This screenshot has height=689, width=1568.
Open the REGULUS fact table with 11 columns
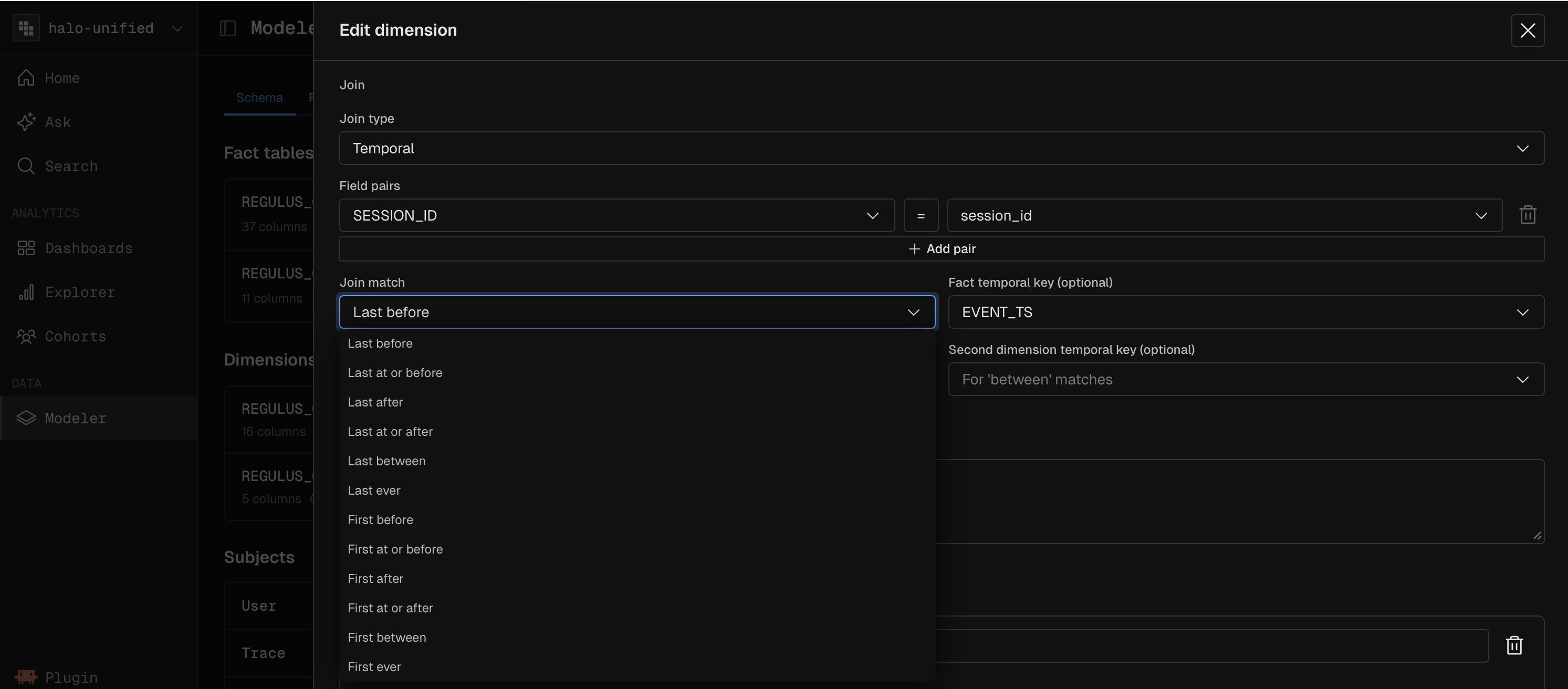pyautogui.click(x=268, y=286)
